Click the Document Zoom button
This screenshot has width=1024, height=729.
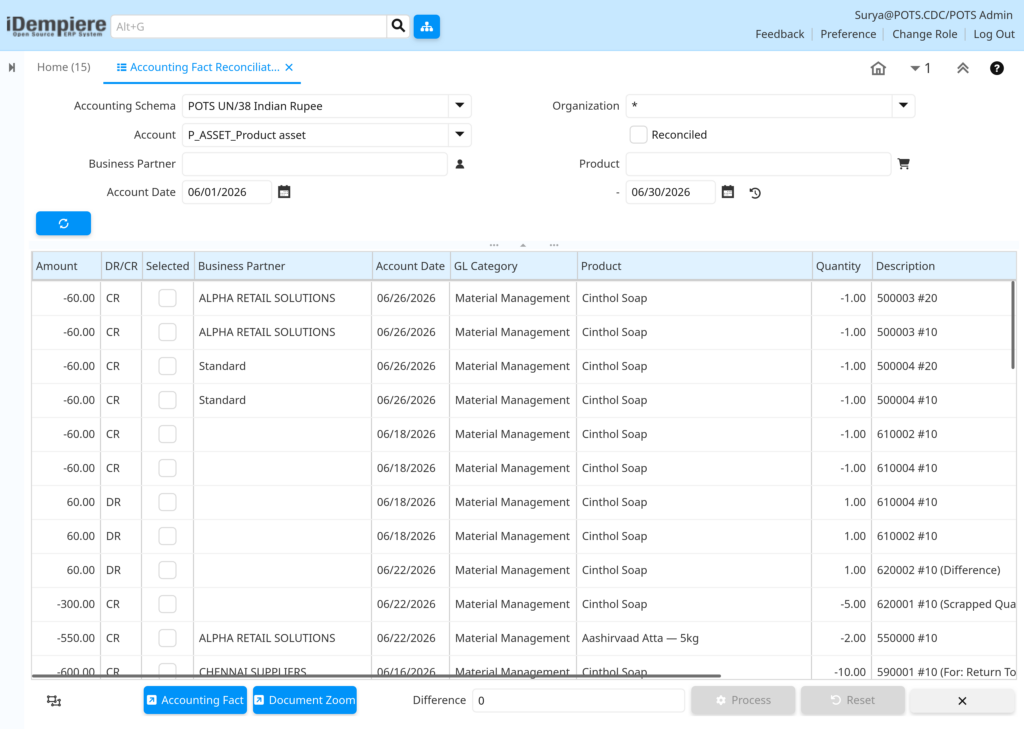[305, 700]
